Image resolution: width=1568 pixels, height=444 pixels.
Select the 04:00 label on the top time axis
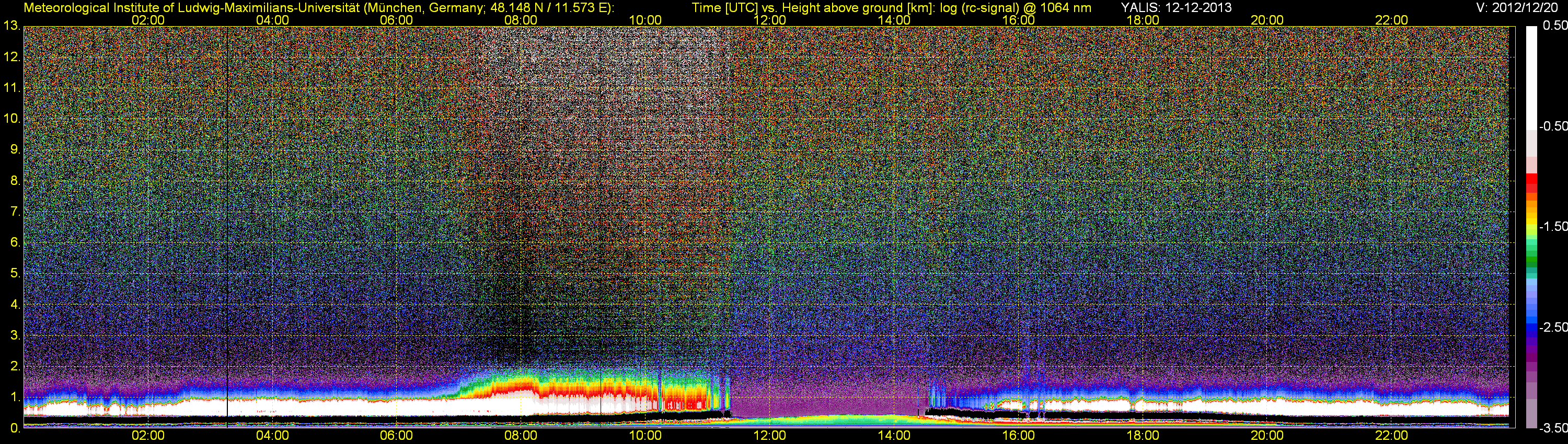(272, 20)
